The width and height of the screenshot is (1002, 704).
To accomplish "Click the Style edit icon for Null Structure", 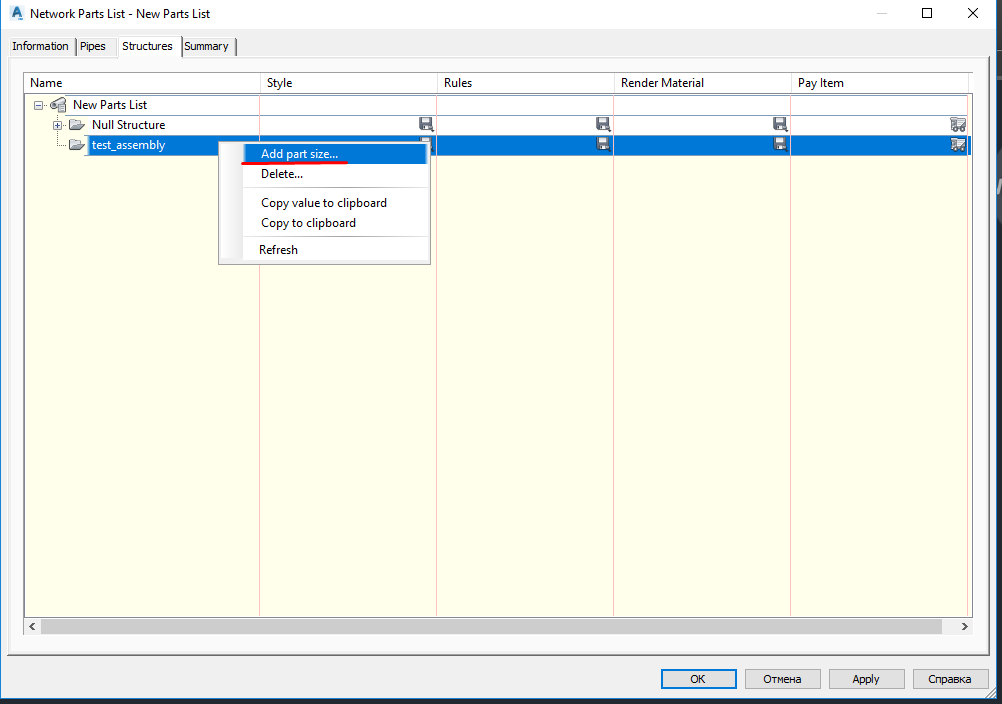I will 426,124.
